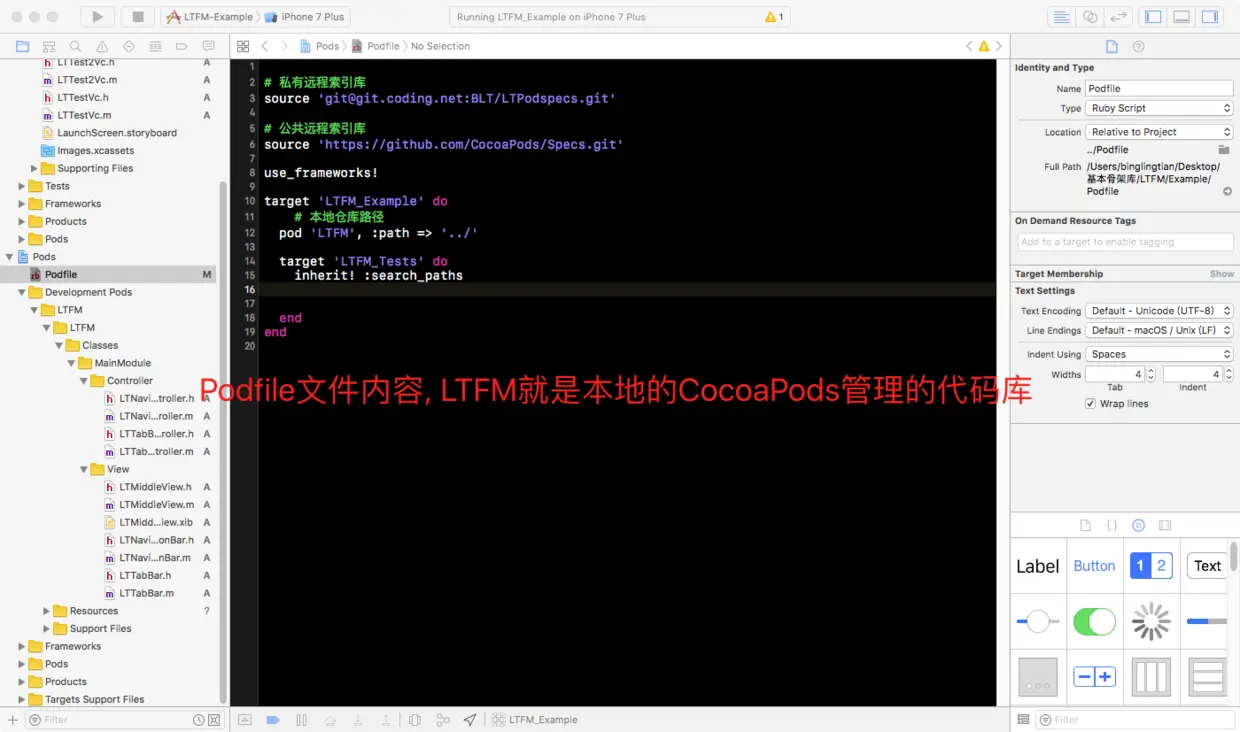This screenshot has width=1240, height=732.
Task: Open the Type dropdown Ruby Script
Action: pyautogui.click(x=1160, y=108)
